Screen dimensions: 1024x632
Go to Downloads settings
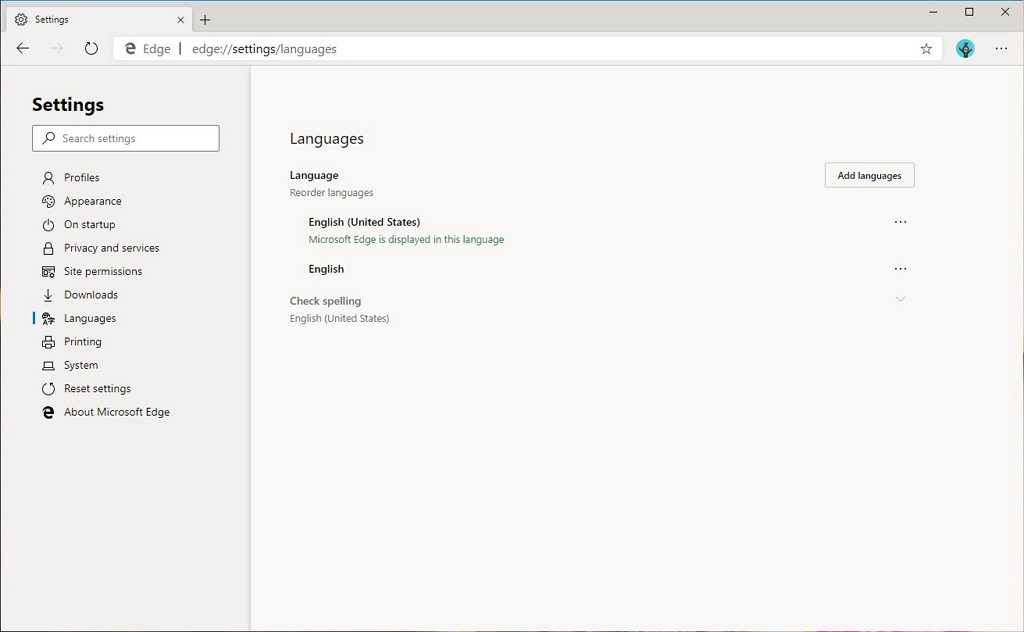tap(91, 295)
